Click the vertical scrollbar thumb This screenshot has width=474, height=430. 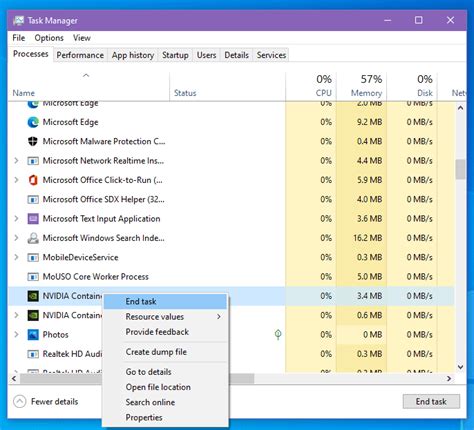coord(460,169)
